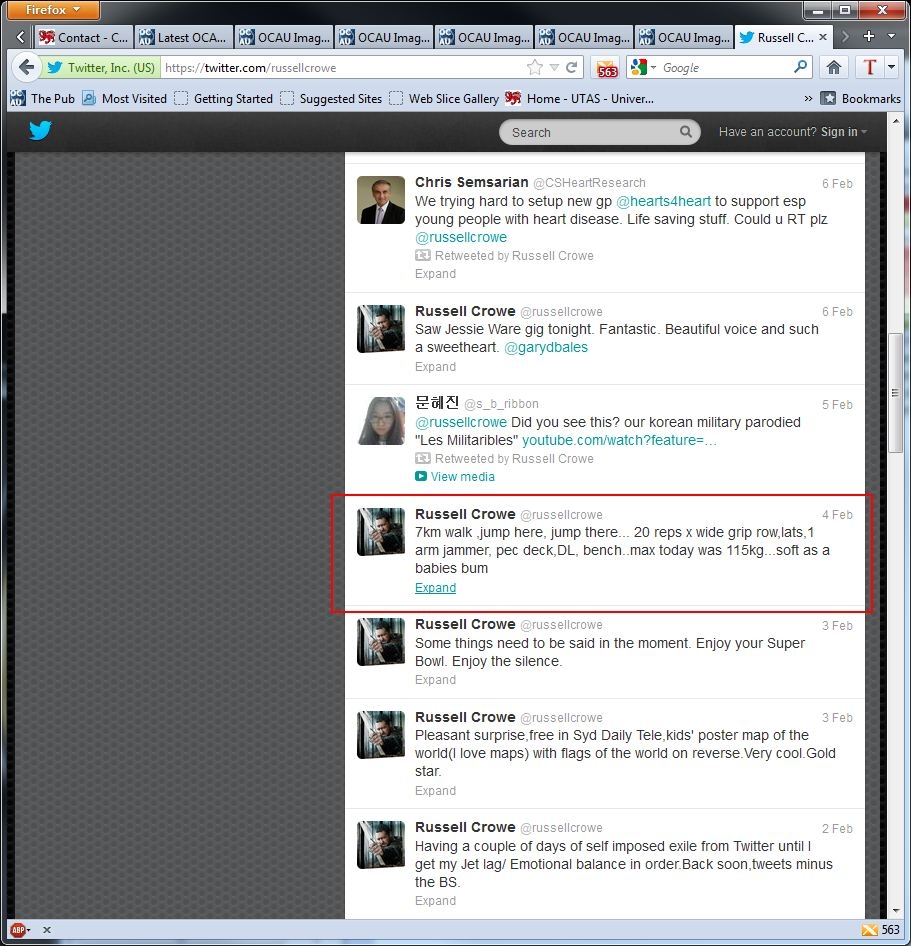Expand the 7km walk tweet
Viewport: 911px width, 946px height.
435,588
